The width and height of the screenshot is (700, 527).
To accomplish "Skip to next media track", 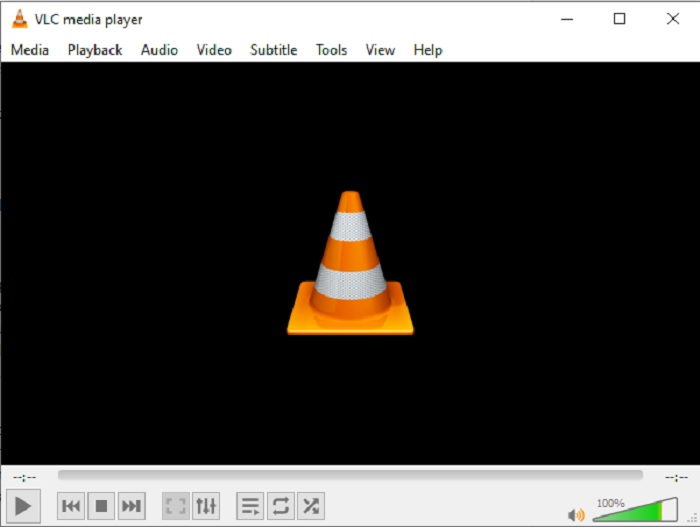I will (132, 506).
